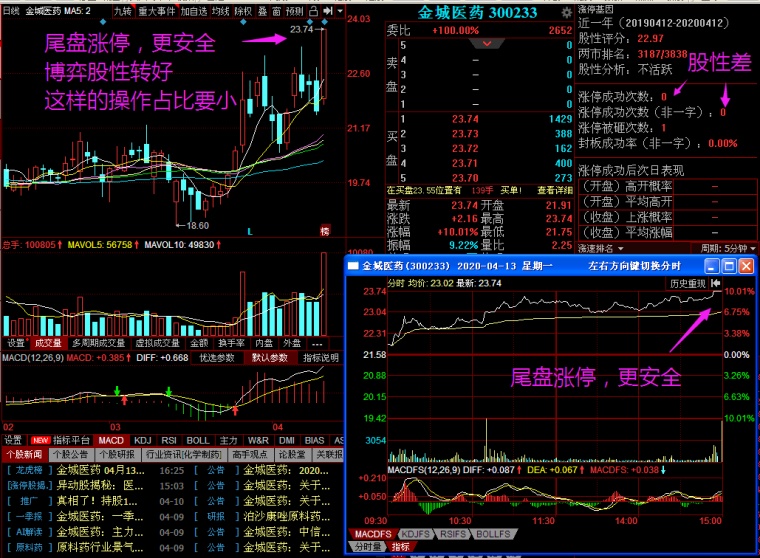Click the red sell-side down arrow button
This screenshot has height=558, width=760.
(x=486, y=45)
